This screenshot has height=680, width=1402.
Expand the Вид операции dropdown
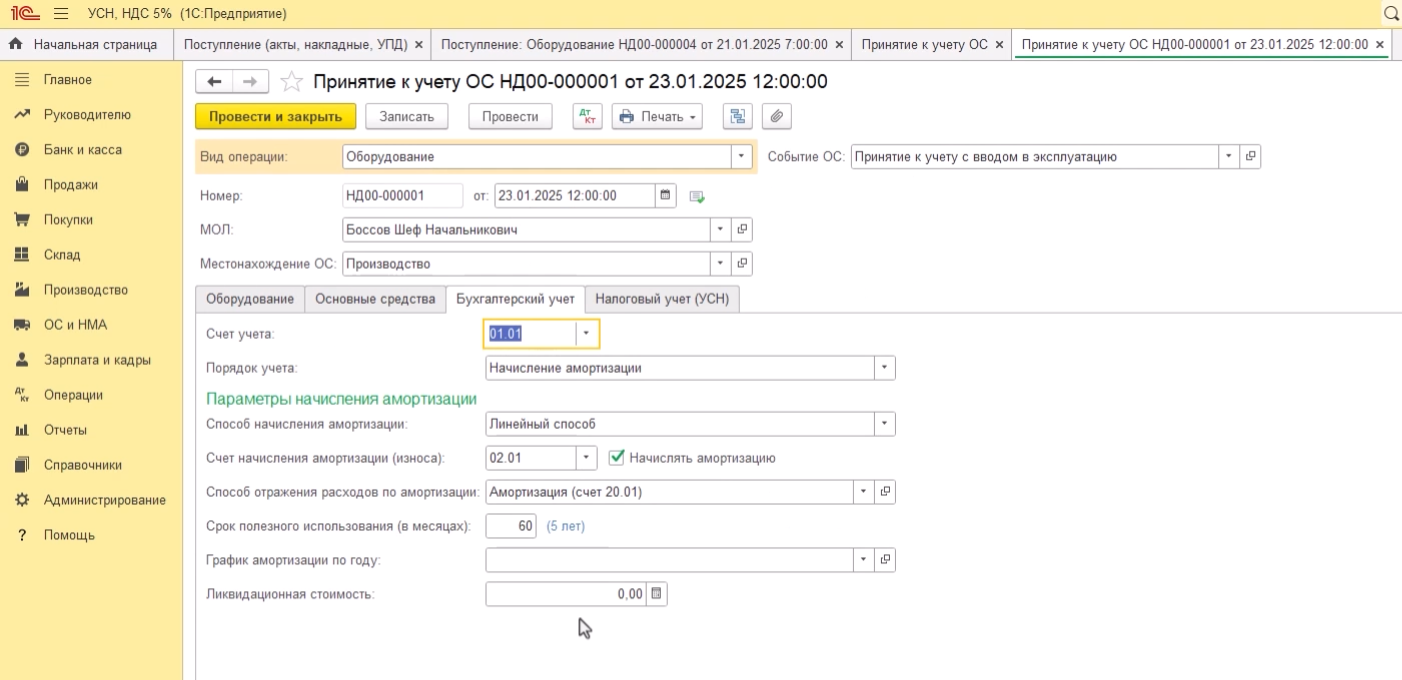(741, 157)
